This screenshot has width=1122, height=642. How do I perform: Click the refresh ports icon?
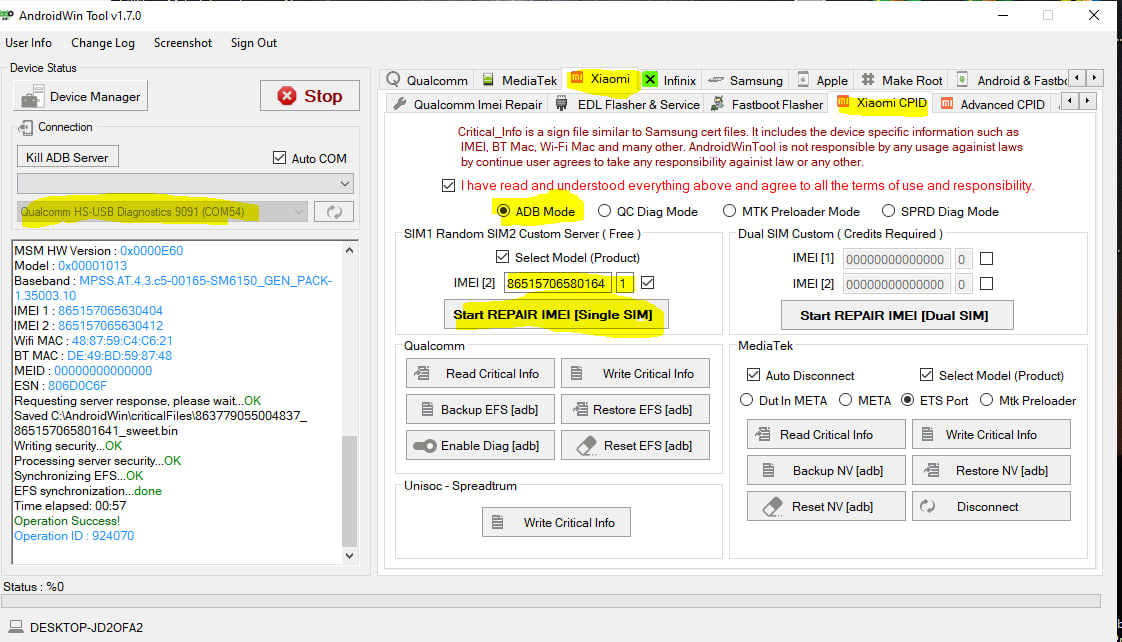tap(334, 212)
